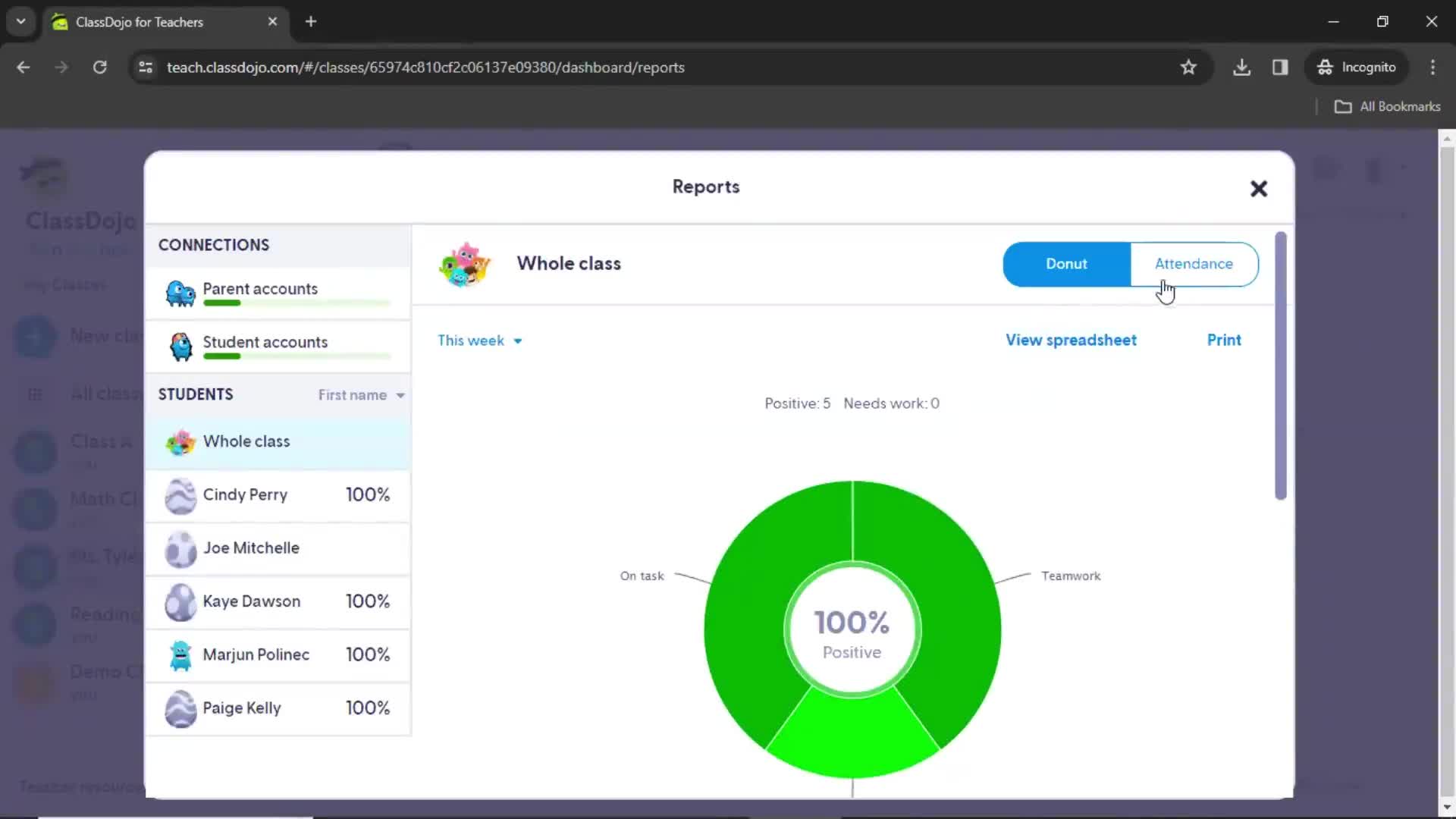This screenshot has height=819, width=1456.
Task: Toggle incognito mode indicator in toolbar
Action: [1359, 67]
